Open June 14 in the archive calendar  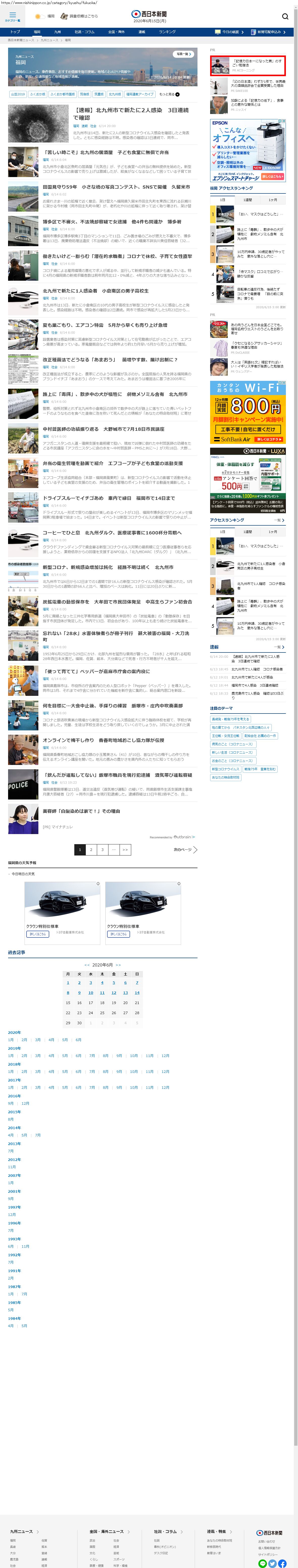click(x=137, y=993)
